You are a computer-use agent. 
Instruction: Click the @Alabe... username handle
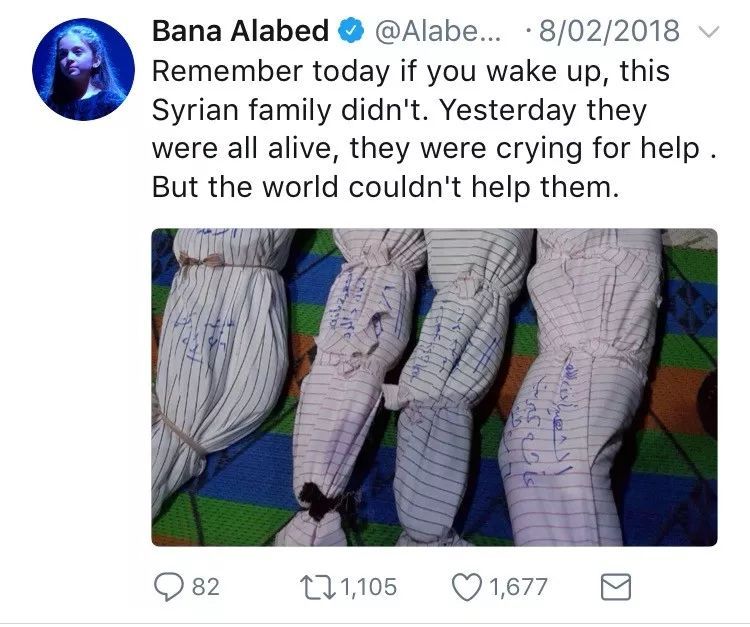coord(437,31)
